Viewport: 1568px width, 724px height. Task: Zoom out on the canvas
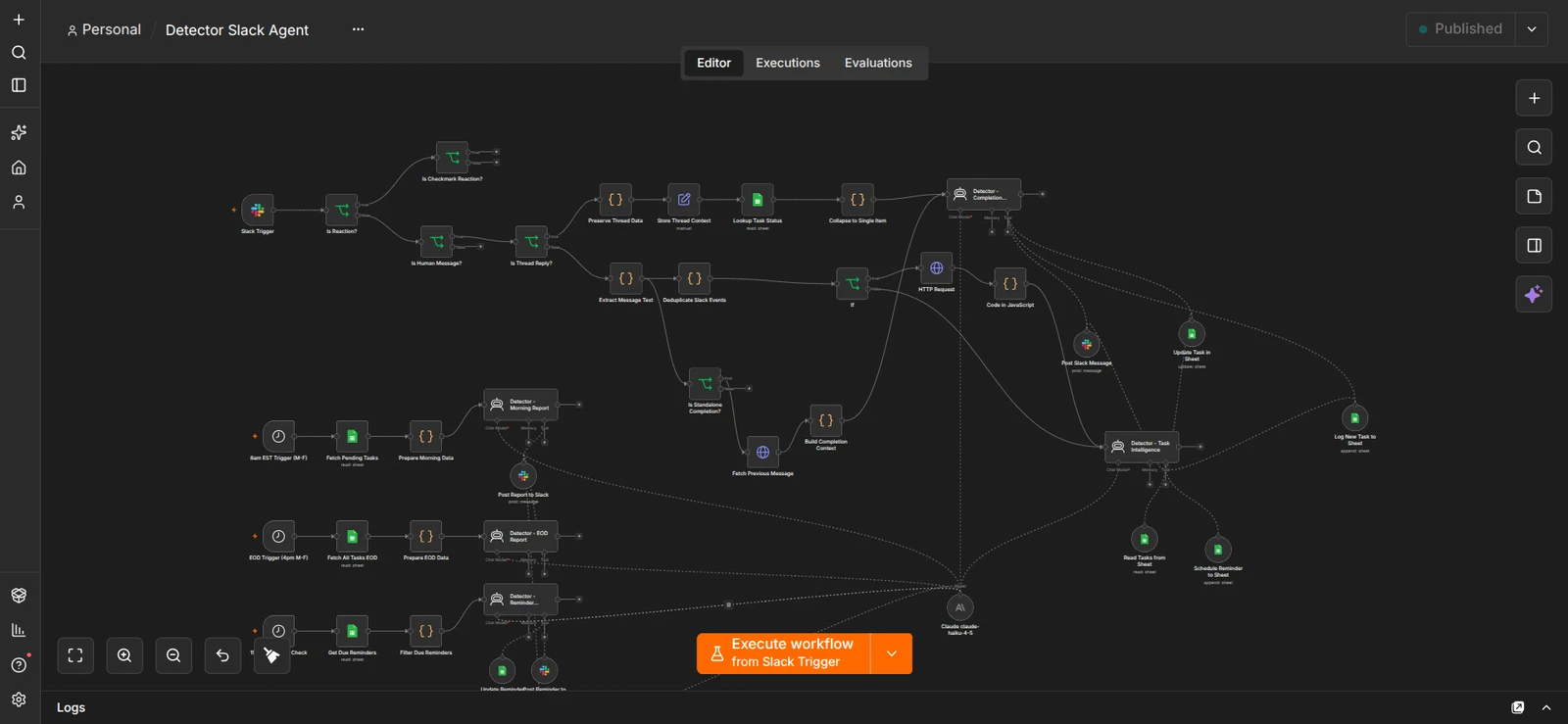173,655
